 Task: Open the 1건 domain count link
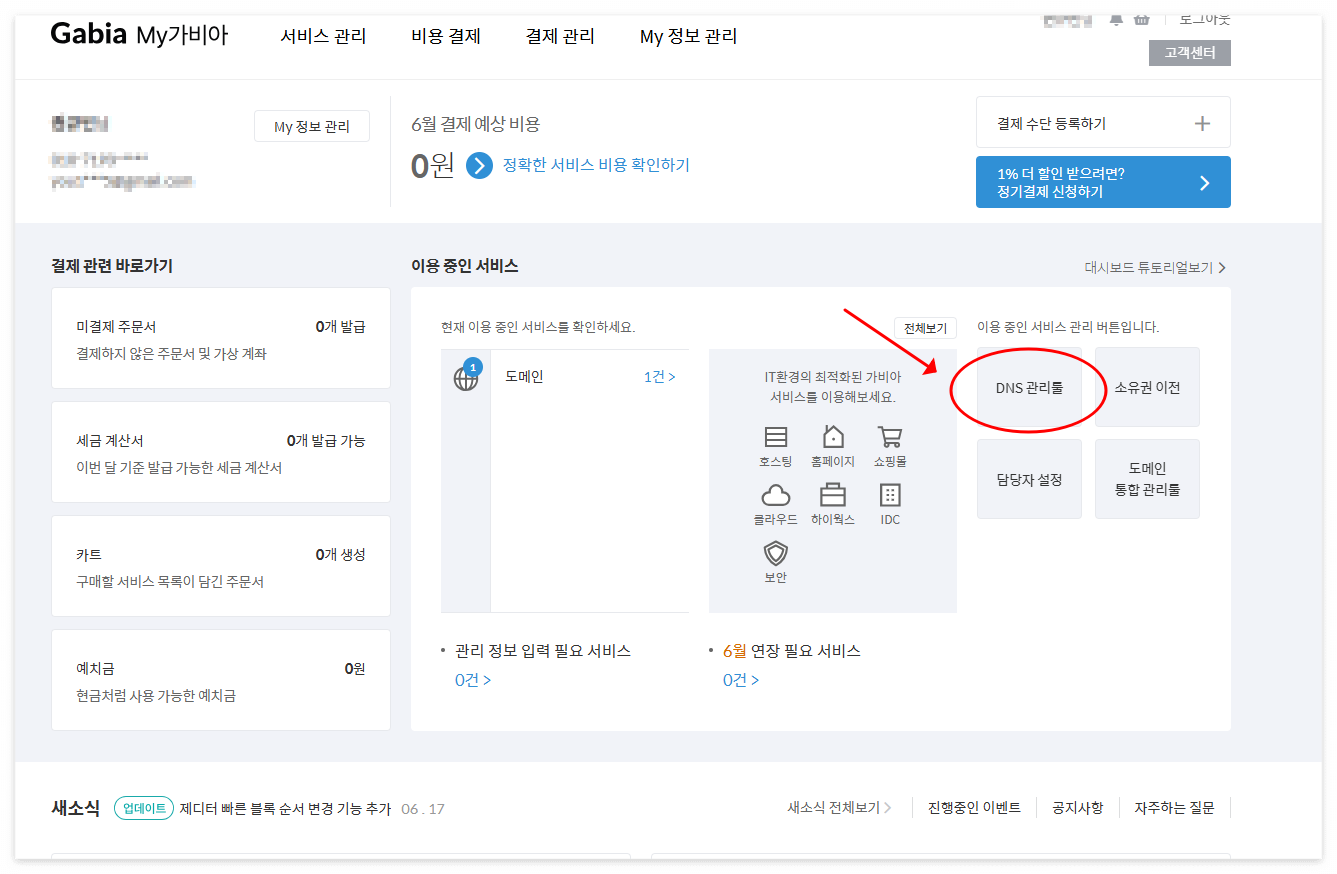pyautogui.click(x=659, y=377)
